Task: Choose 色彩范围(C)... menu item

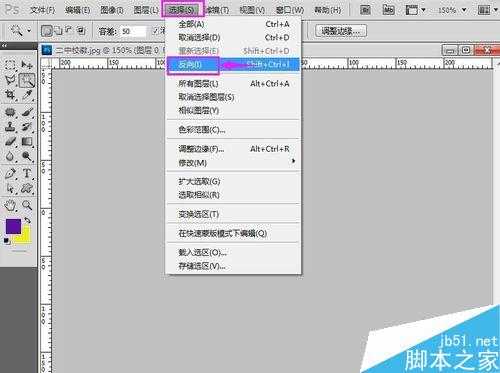Action: (x=233, y=129)
